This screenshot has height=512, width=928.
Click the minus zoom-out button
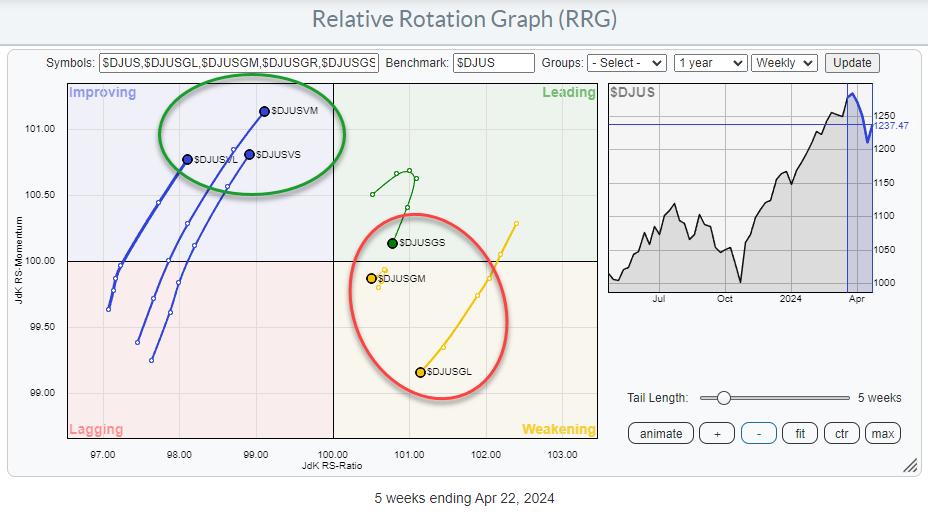[759, 433]
